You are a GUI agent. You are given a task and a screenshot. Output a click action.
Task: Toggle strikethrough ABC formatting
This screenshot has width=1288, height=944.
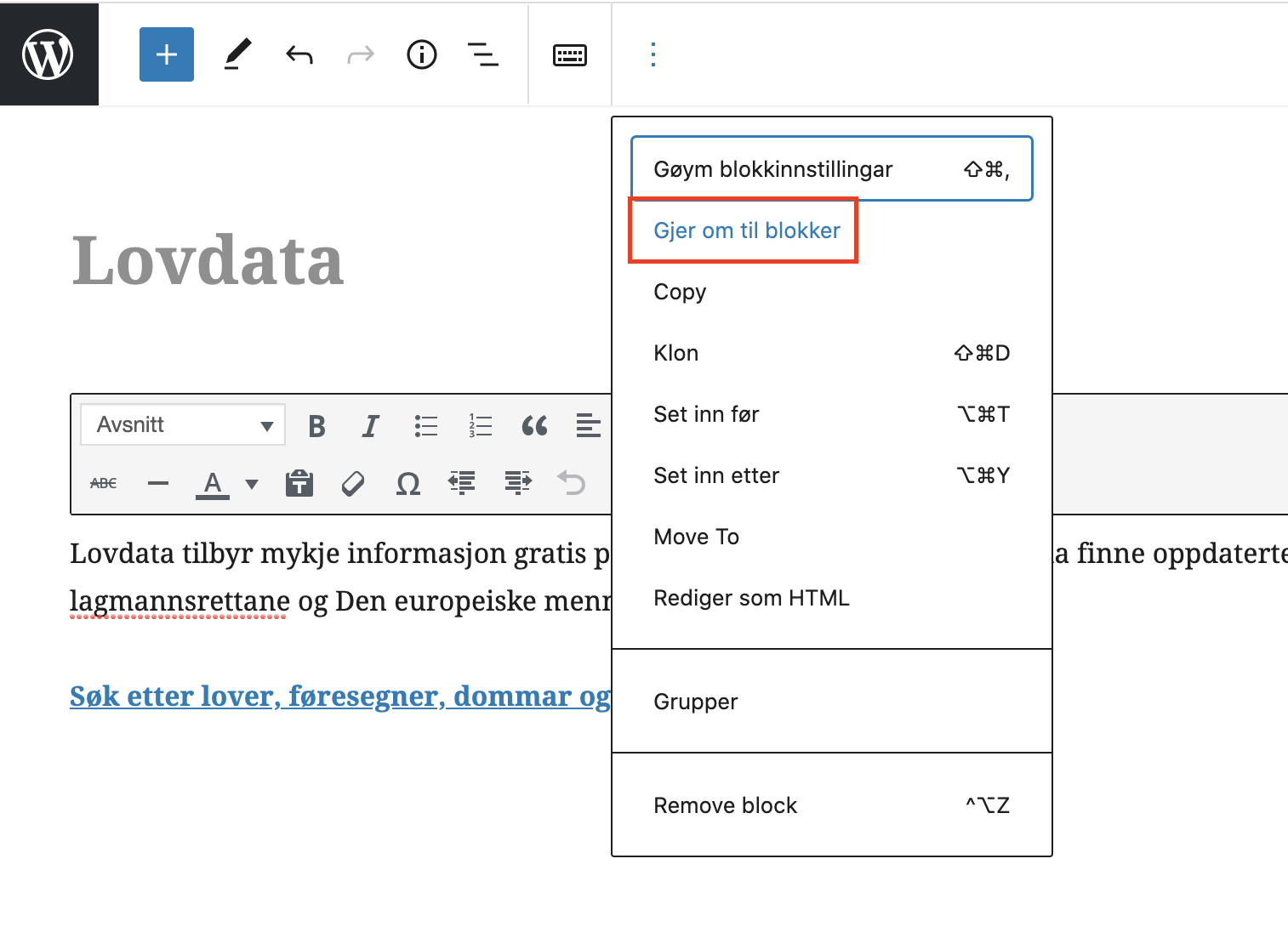pyautogui.click(x=104, y=483)
